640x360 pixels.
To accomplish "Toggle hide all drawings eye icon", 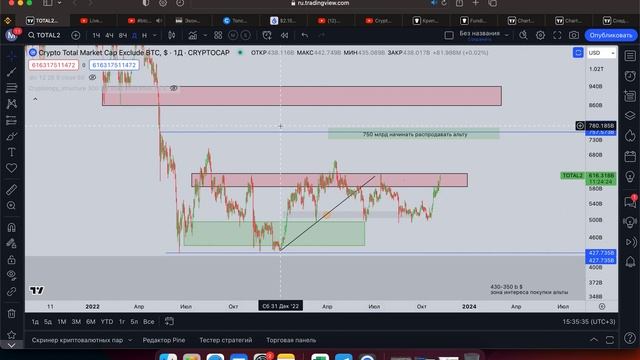I will click(x=11, y=275).
